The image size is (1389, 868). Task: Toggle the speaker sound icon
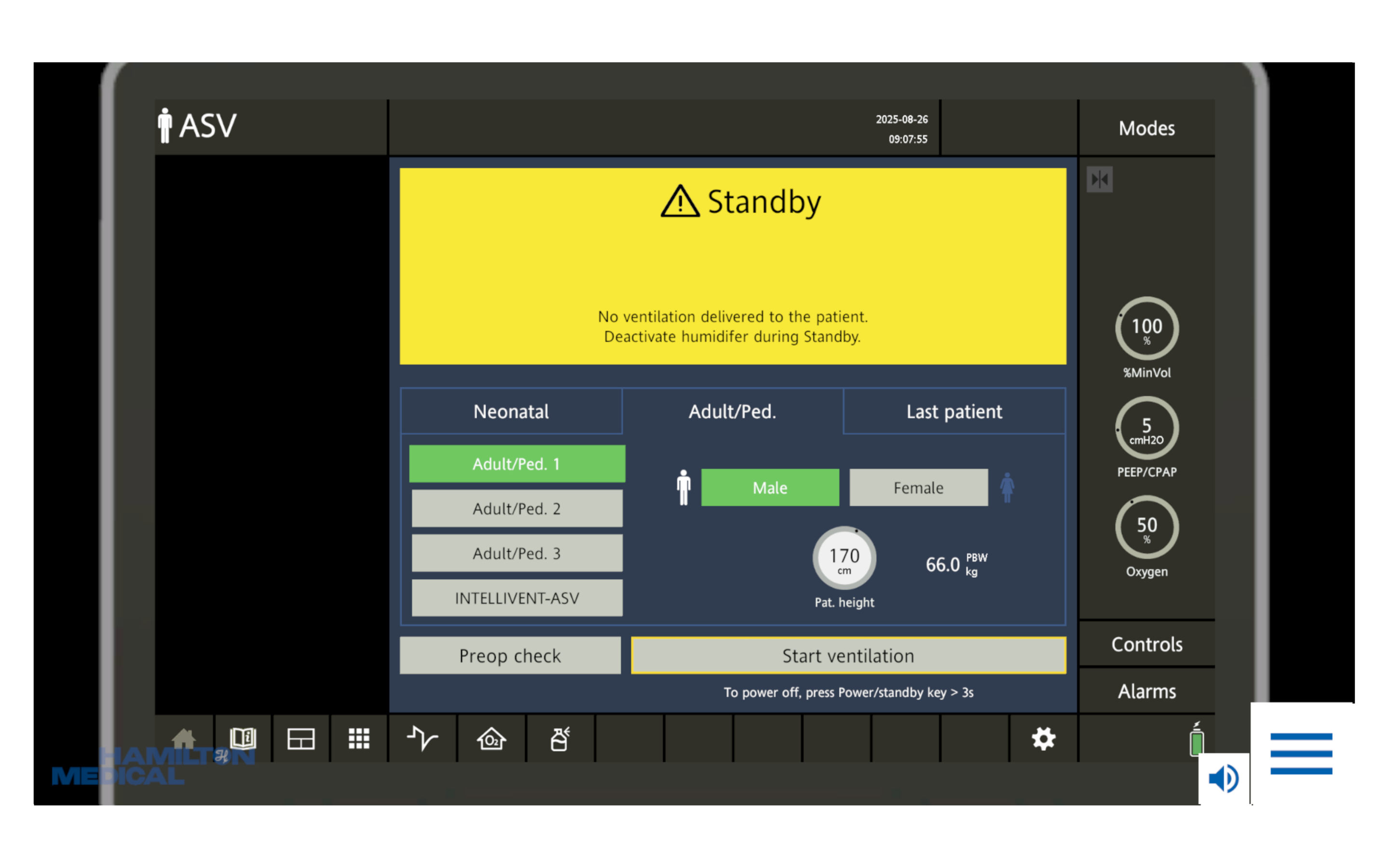[1224, 778]
